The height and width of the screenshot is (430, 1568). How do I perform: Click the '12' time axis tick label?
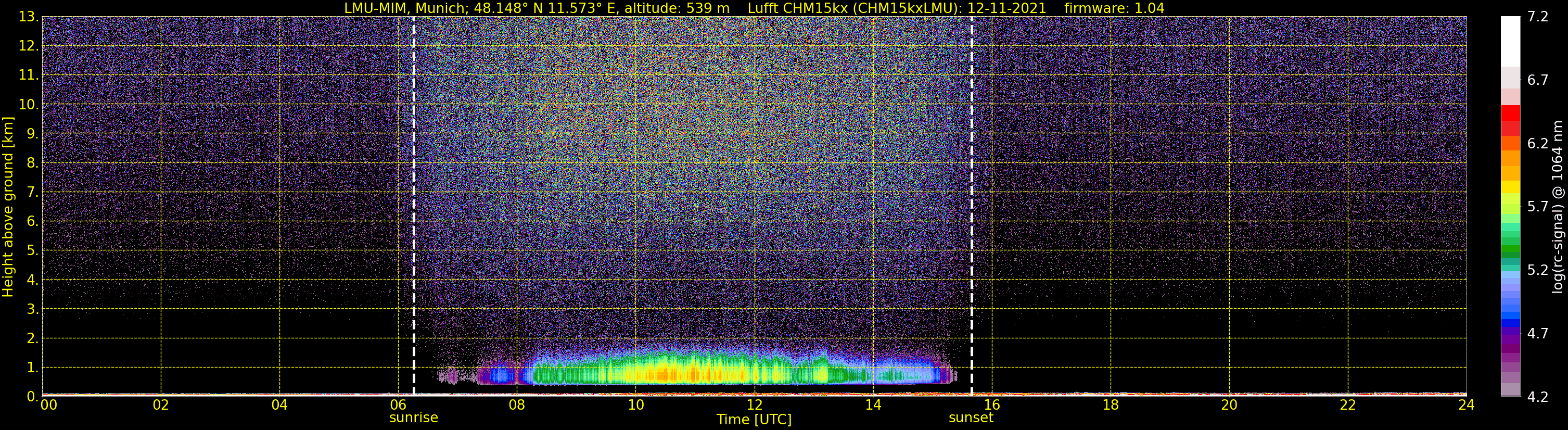[754, 405]
